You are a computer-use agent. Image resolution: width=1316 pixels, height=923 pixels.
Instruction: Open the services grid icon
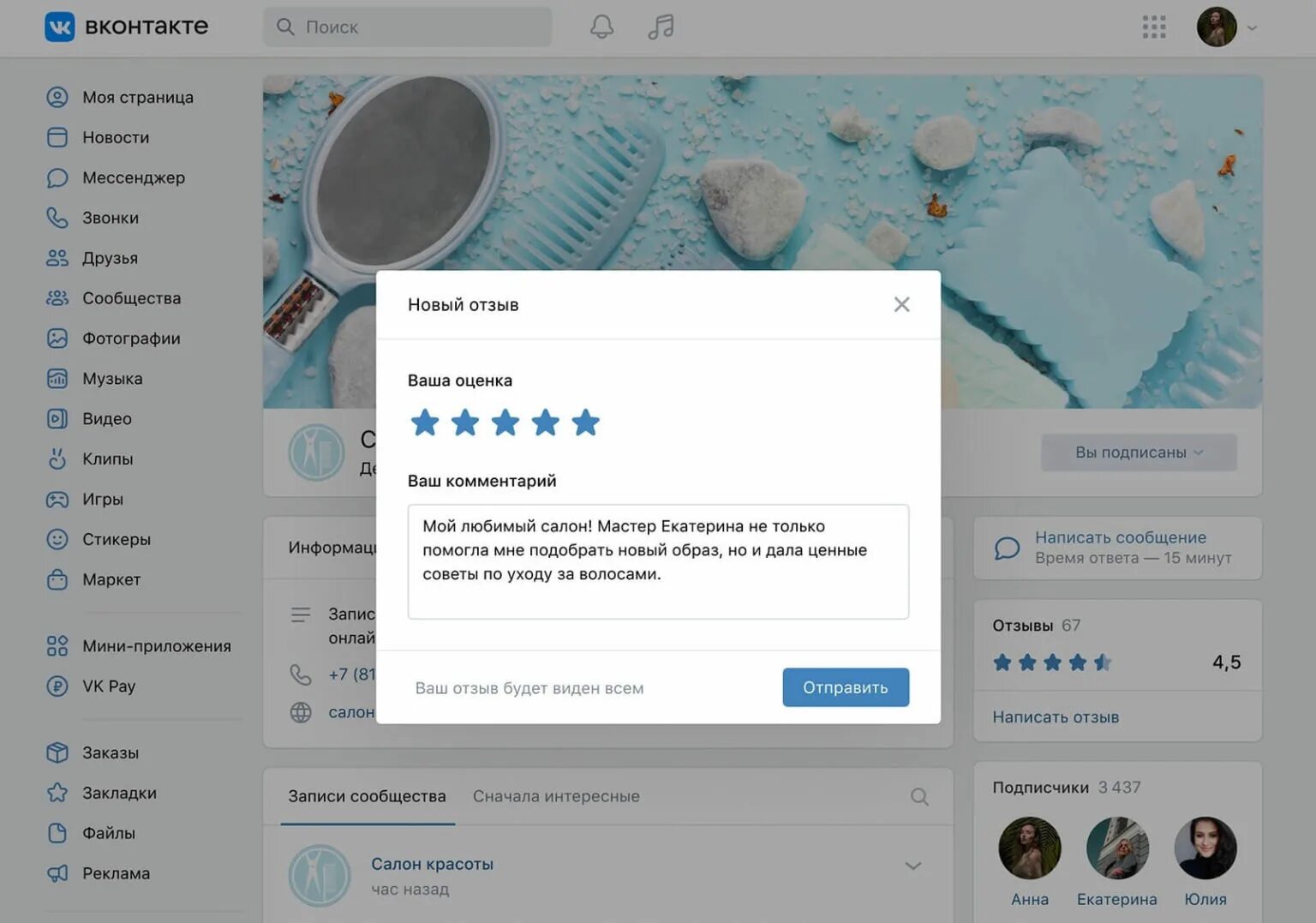(1154, 27)
